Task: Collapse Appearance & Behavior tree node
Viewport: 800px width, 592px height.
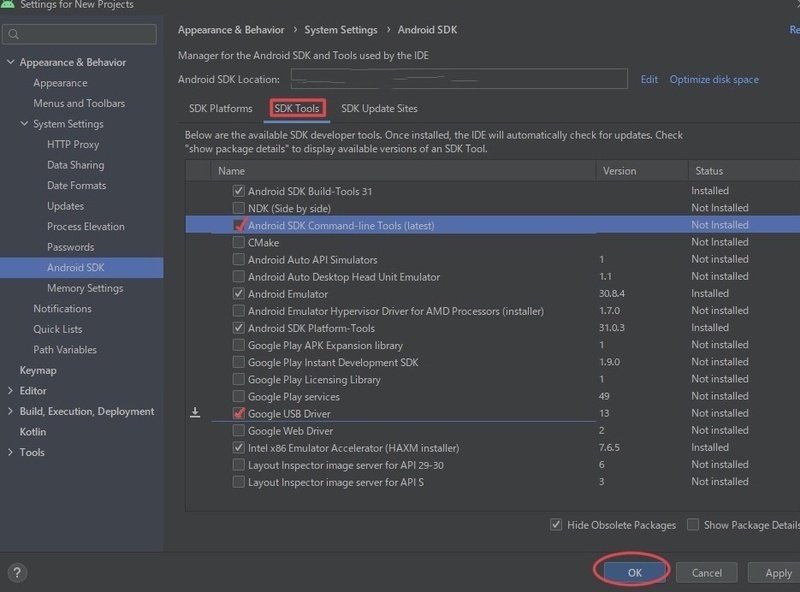Action: point(10,62)
